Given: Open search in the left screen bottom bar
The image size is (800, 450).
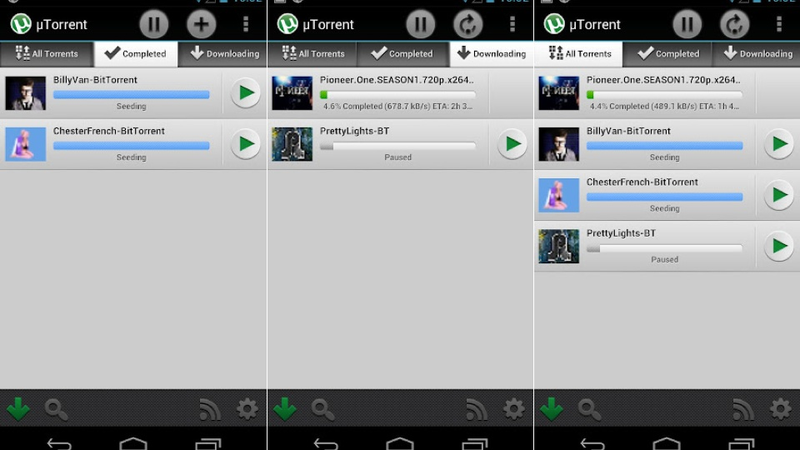Looking at the screenshot, I should coord(56,409).
